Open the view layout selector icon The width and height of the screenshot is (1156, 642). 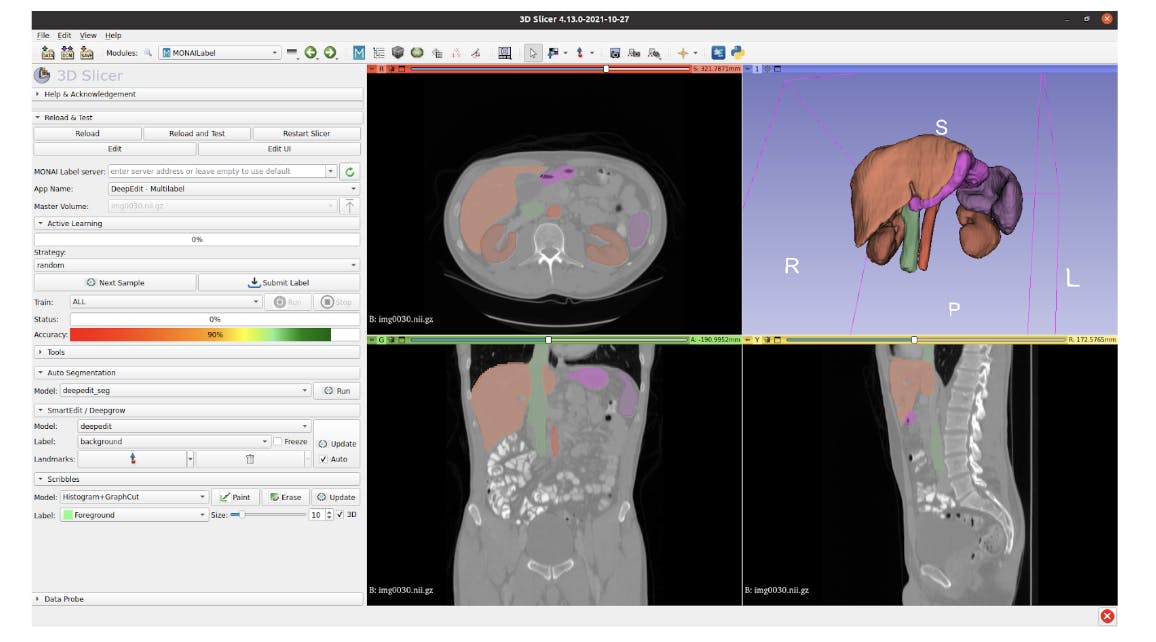point(504,52)
